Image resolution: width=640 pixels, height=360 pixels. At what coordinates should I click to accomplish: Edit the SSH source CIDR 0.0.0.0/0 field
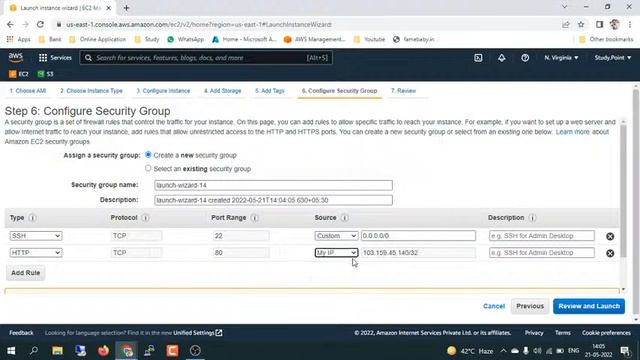point(418,236)
